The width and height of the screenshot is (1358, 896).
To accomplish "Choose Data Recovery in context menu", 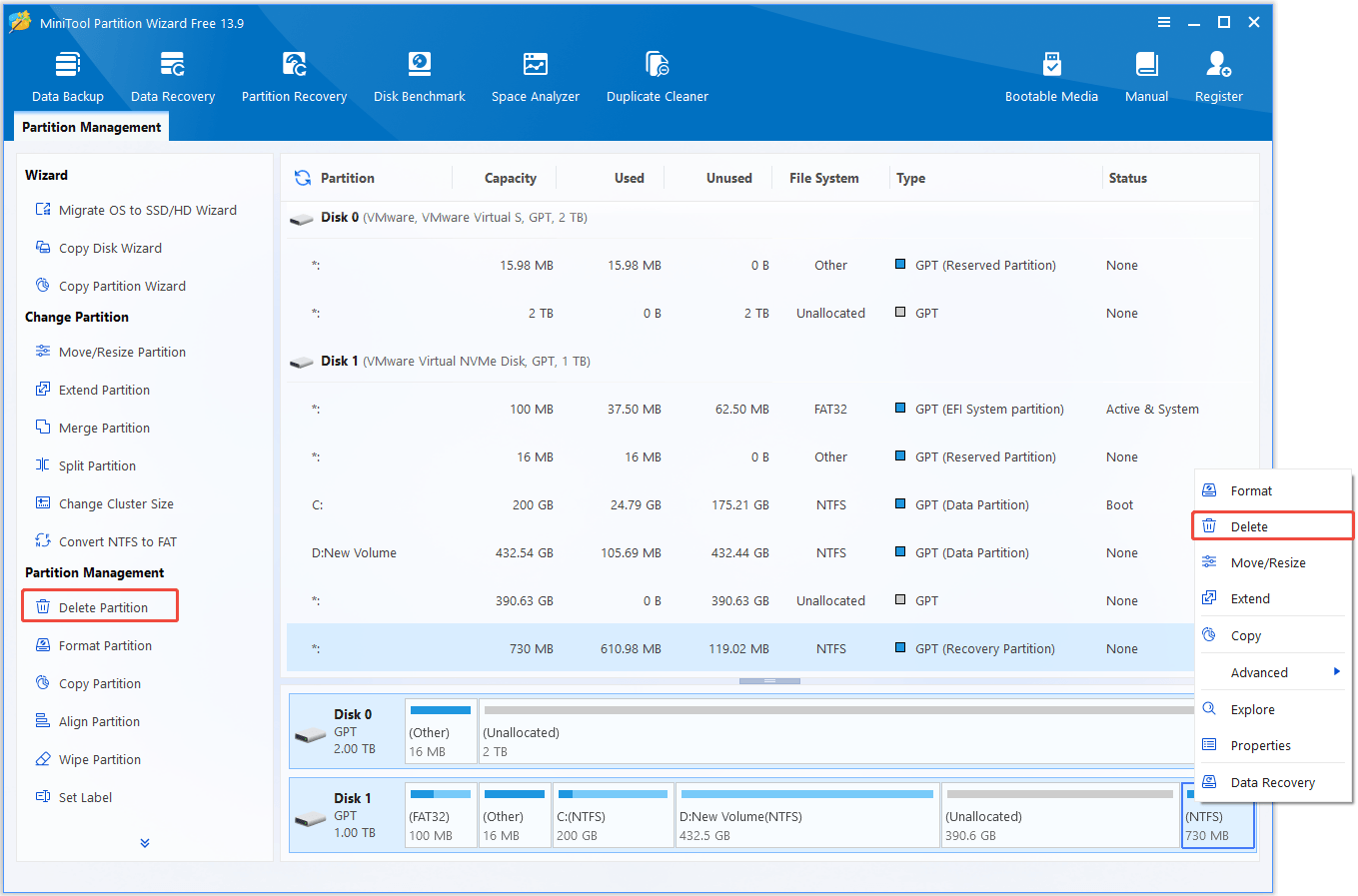I will [x=1272, y=782].
